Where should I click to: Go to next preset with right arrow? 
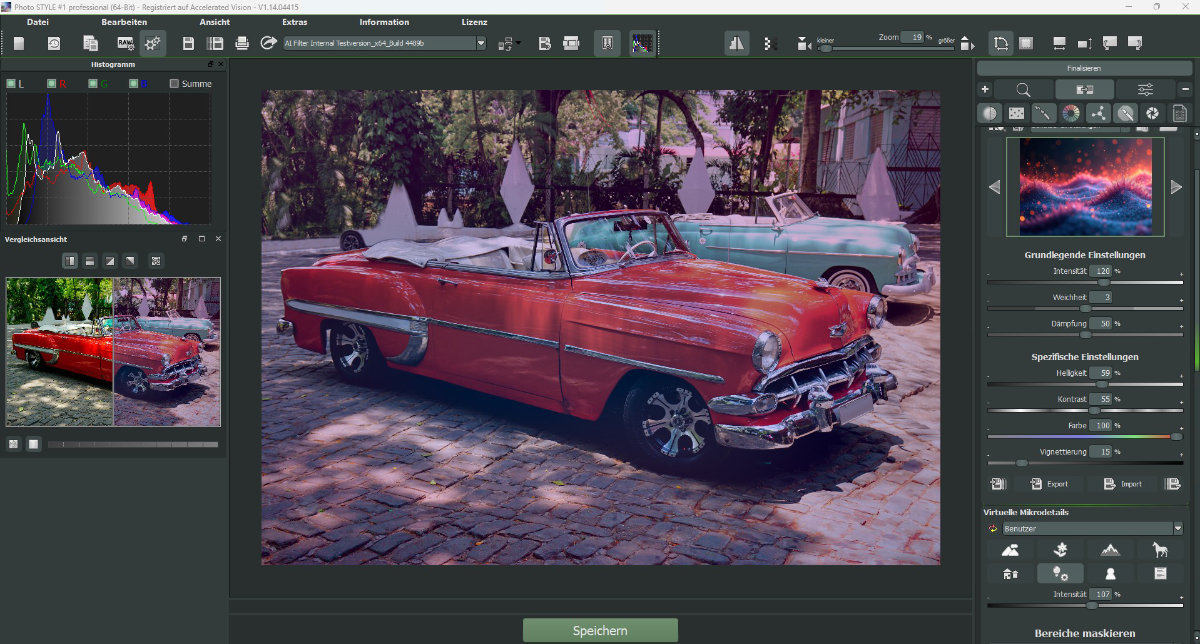pos(1176,187)
